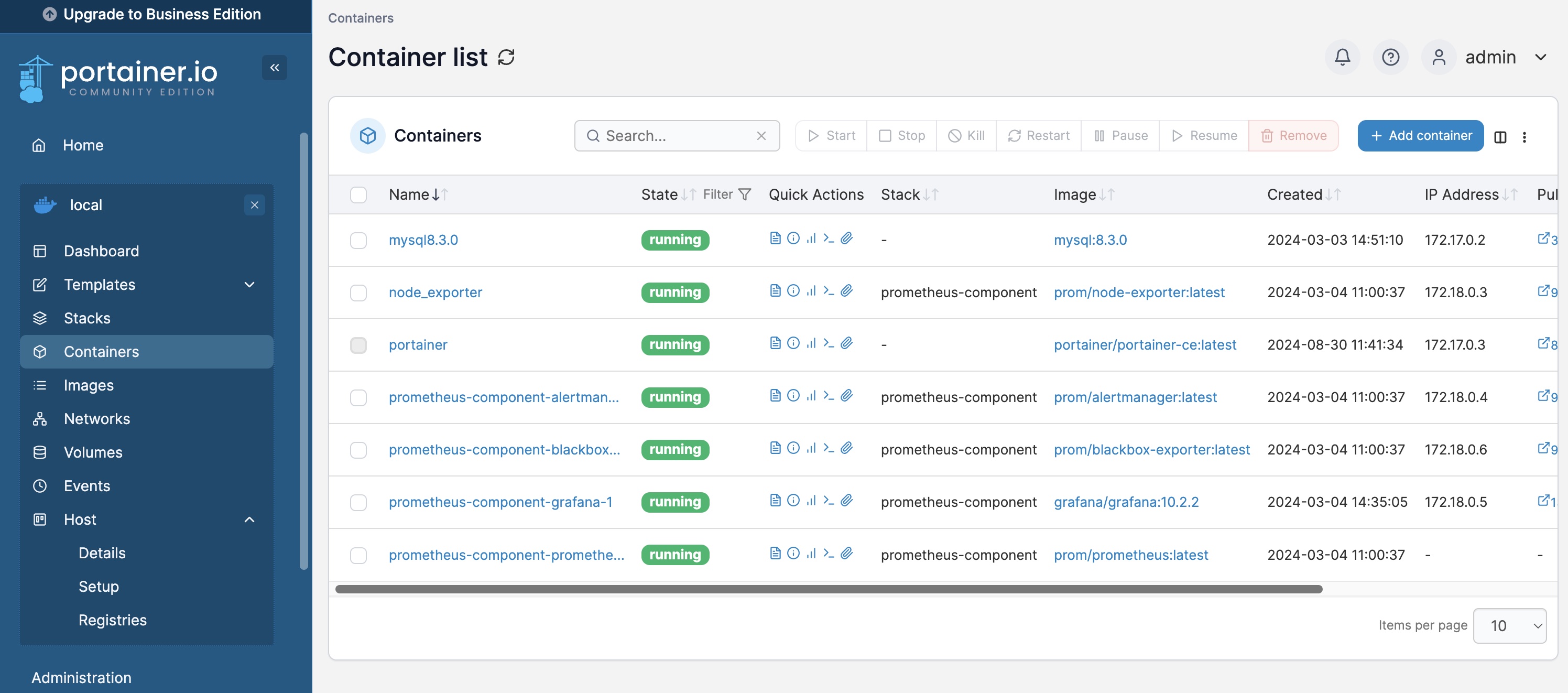View logs icon for node_exporter
Image resolution: width=1568 pixels, height=693 pixels.
pyautogui.click(x=775, y=290)
